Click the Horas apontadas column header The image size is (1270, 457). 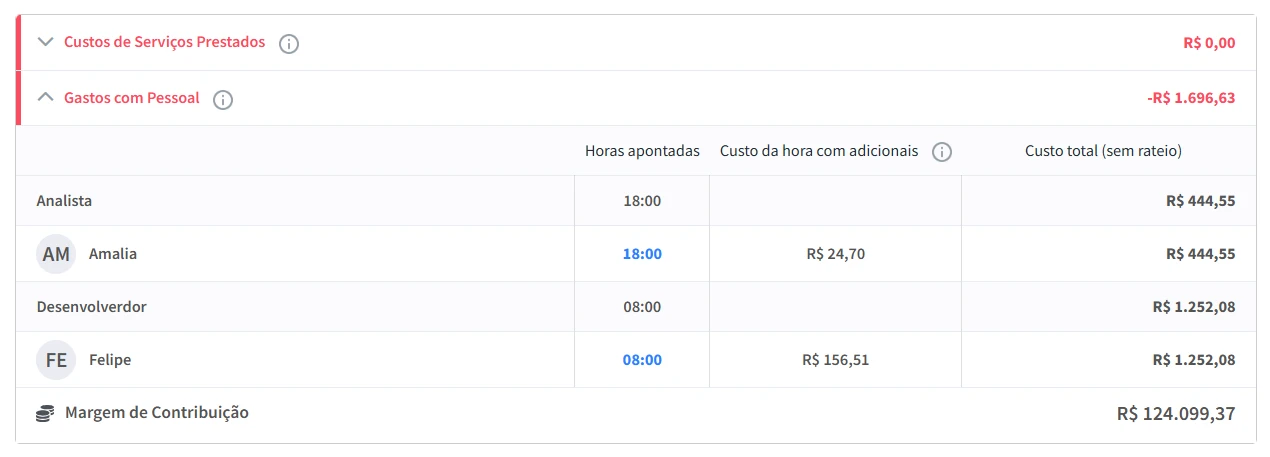pyautogui.click(x=642, y=151)
